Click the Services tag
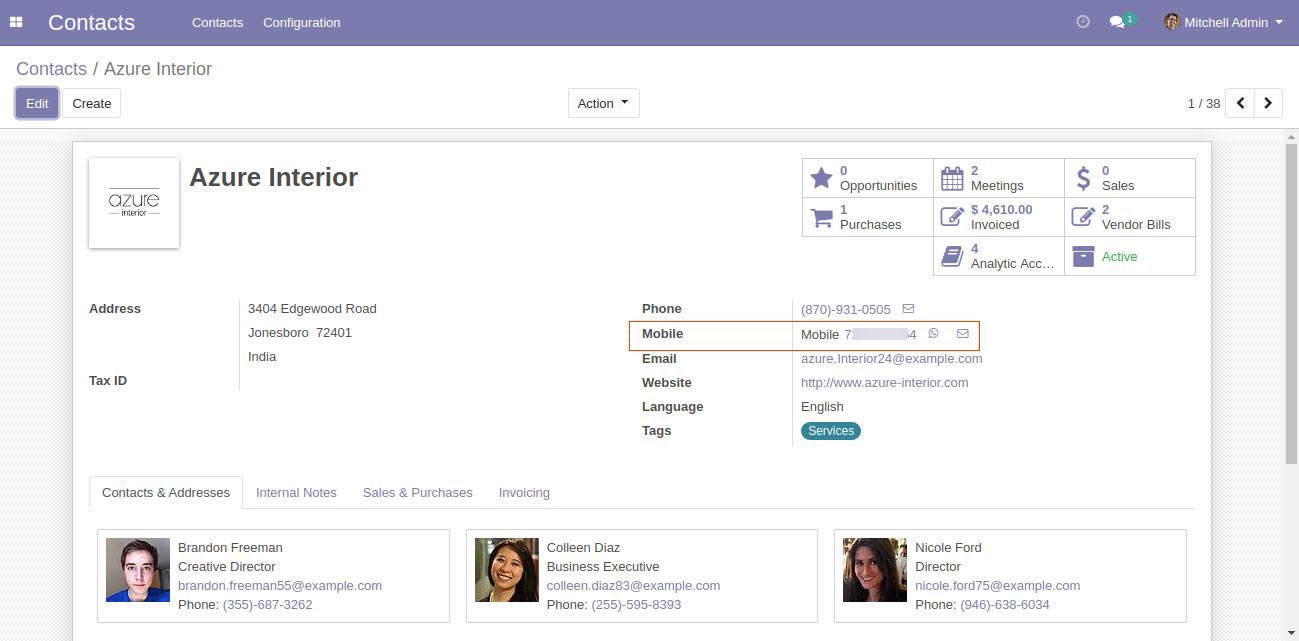The height and width of the screenshot is (641, 1299). 831,431
